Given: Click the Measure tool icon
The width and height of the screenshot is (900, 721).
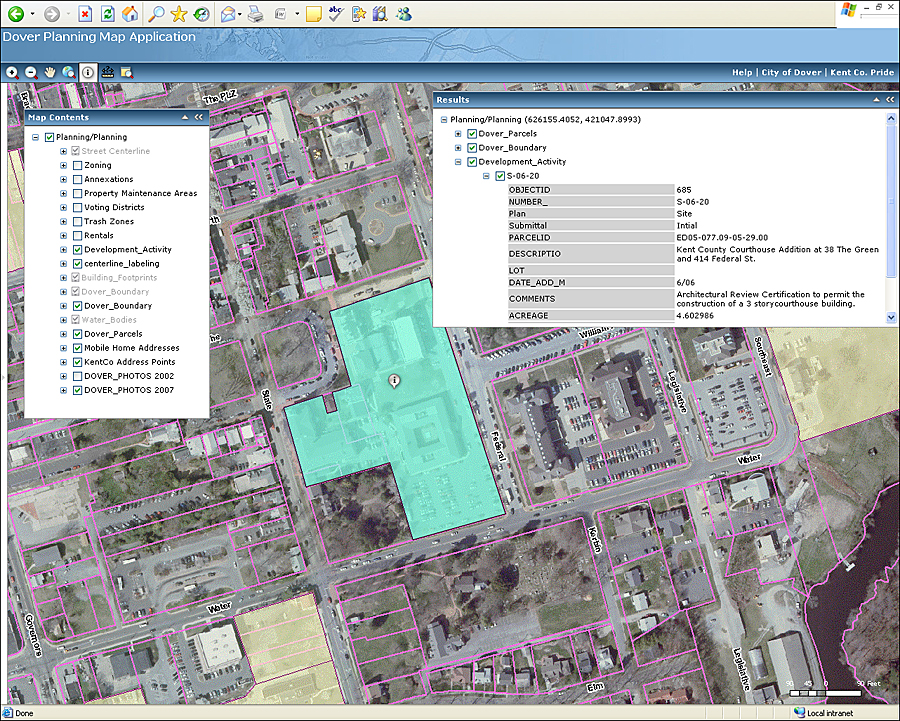Looking at the screenshot, I should [x=108, y=73].
